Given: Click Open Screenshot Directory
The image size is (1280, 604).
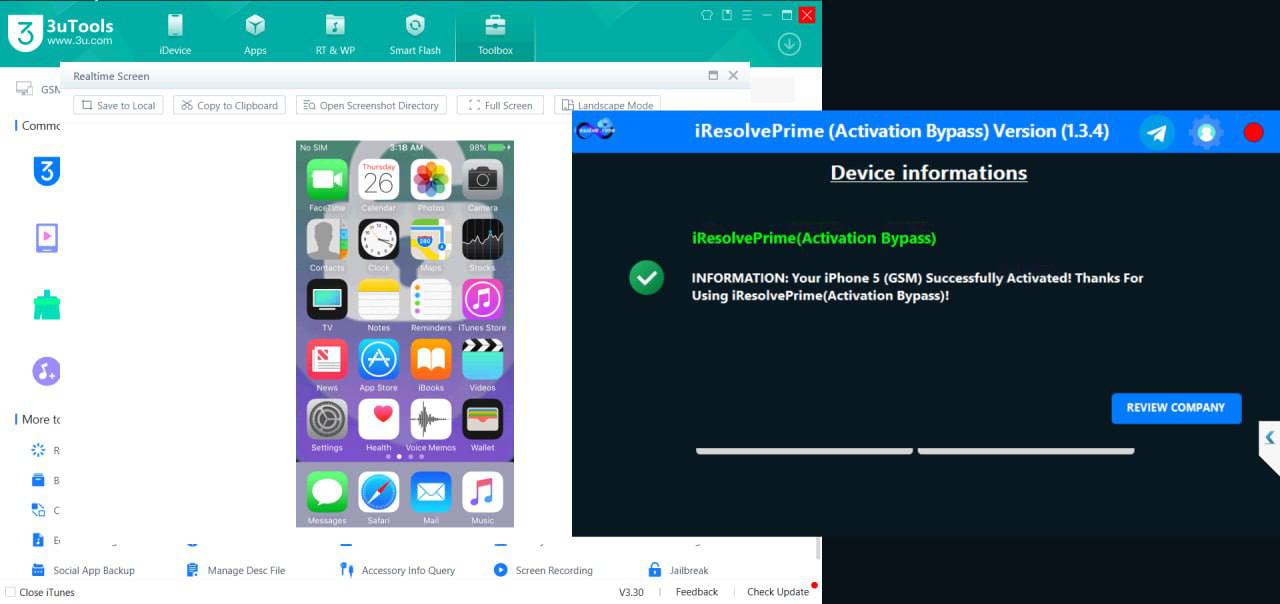Looking at the screenshot, I should coord(371,105).
